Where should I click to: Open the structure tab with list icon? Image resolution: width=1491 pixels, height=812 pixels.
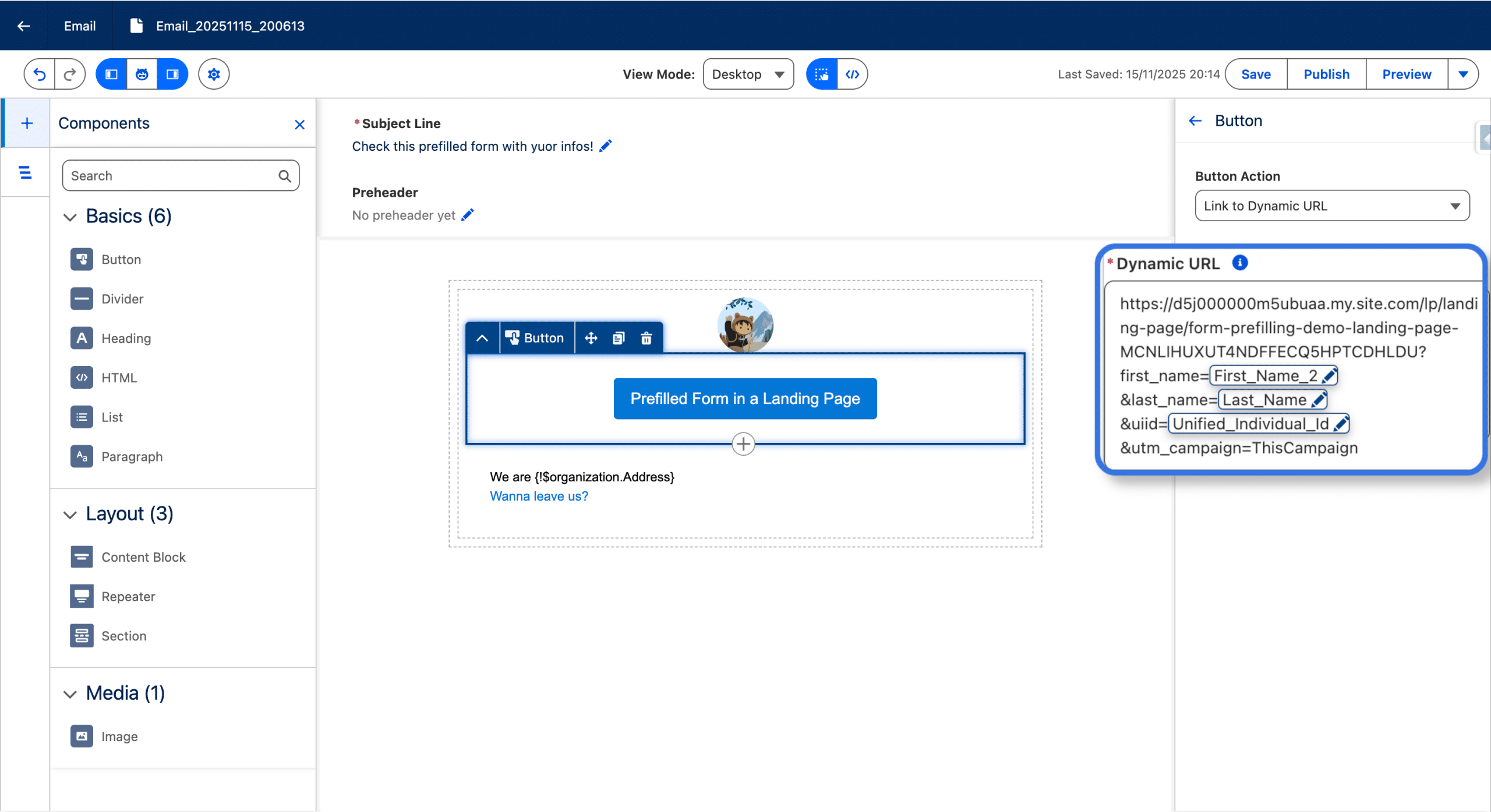[25, 172]
